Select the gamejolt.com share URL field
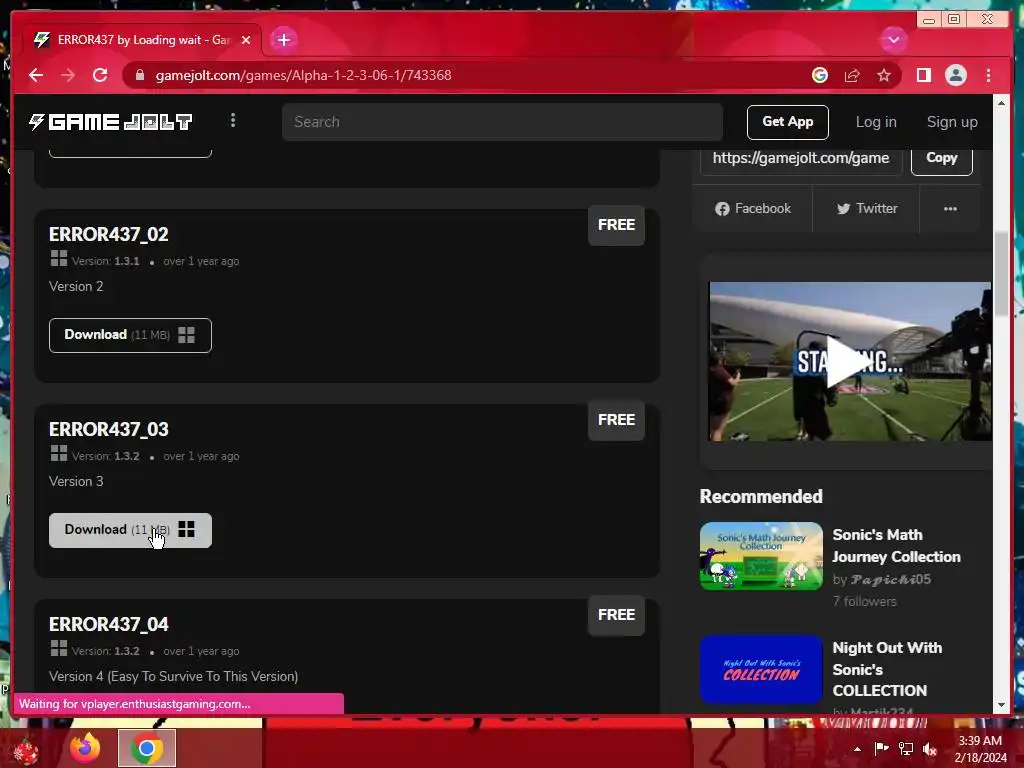The width and height of the screenshot is (1024, 768). click(801, 158)
